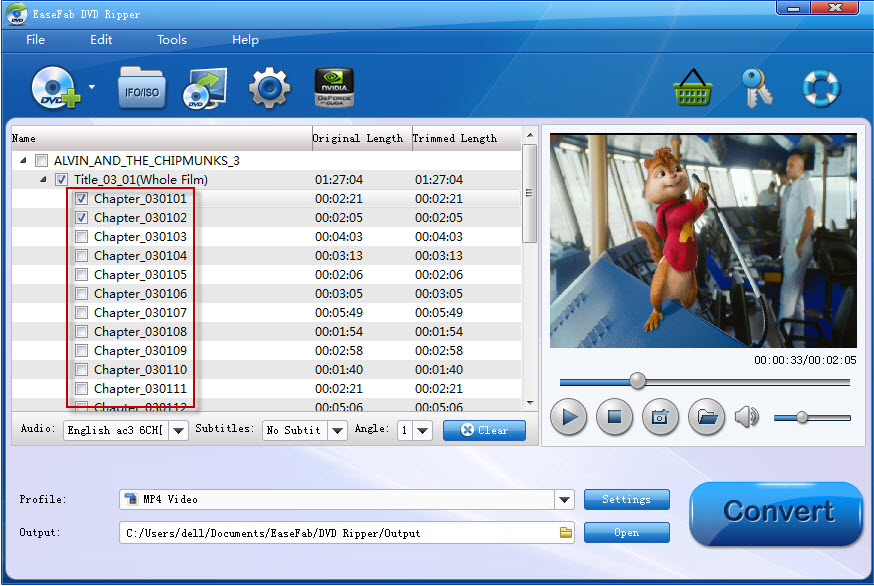874x586 pixels.
Task: Adjust the volume slider handle
Action: [802, 417]
